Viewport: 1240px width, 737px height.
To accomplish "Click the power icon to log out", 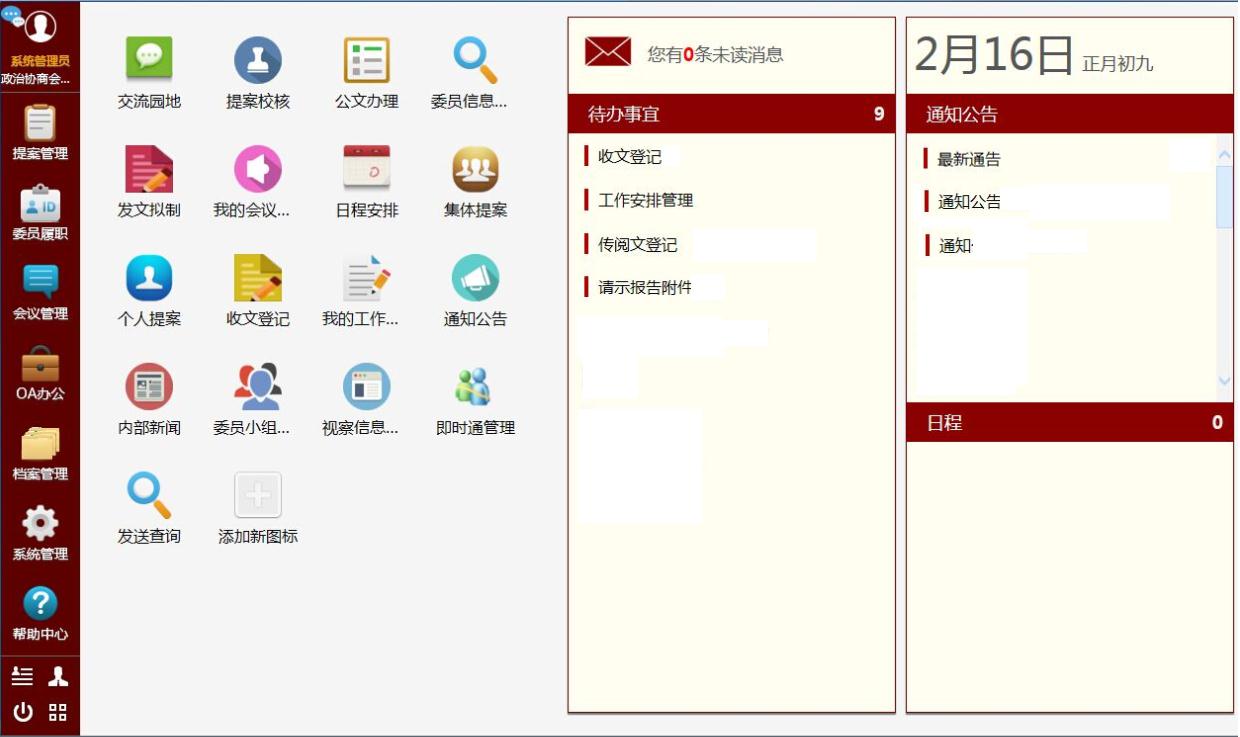I will 22,712.
